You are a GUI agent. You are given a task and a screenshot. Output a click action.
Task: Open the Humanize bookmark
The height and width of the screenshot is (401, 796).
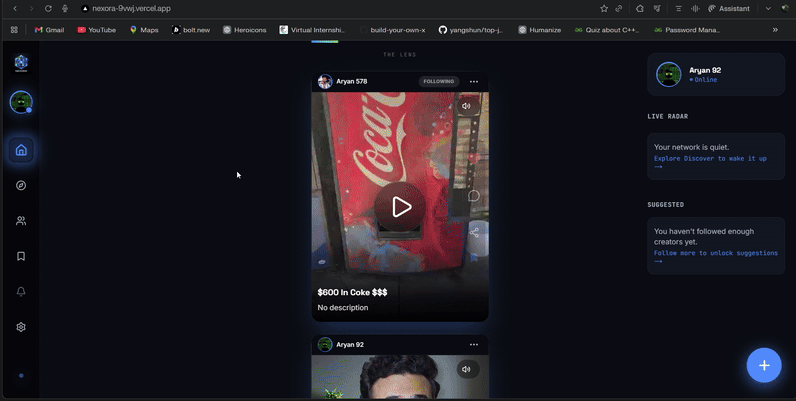coord(540,30)
